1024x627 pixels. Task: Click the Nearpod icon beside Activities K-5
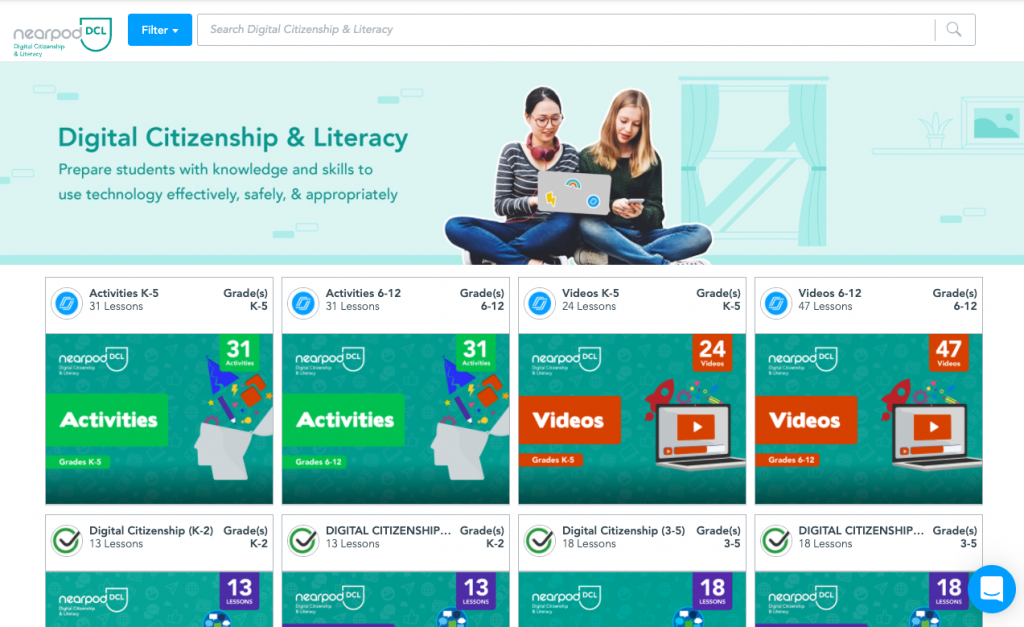click(67, 303)
